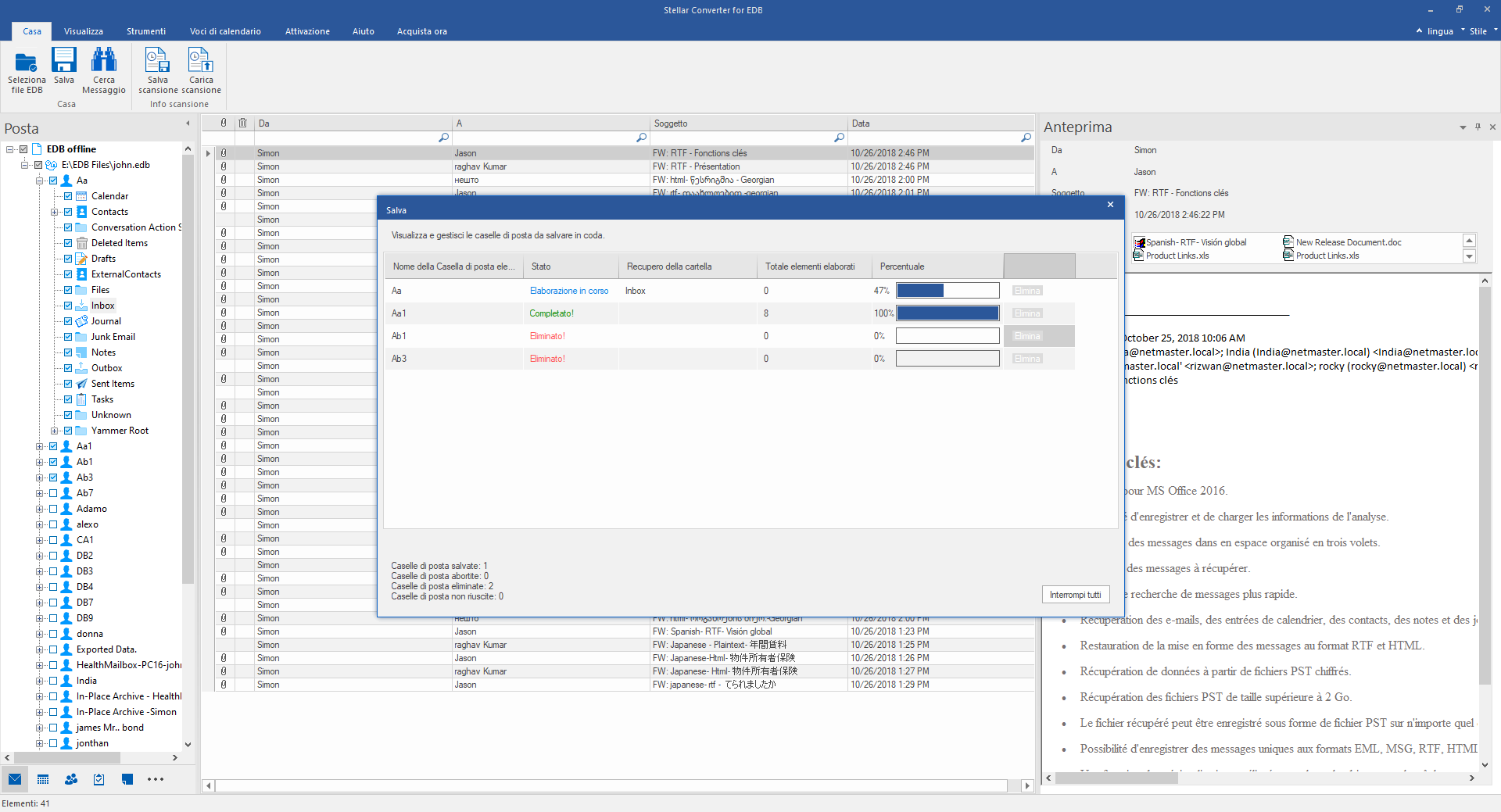
Task: Open the Strumenti ribbon tab
Action: point(146,31)
